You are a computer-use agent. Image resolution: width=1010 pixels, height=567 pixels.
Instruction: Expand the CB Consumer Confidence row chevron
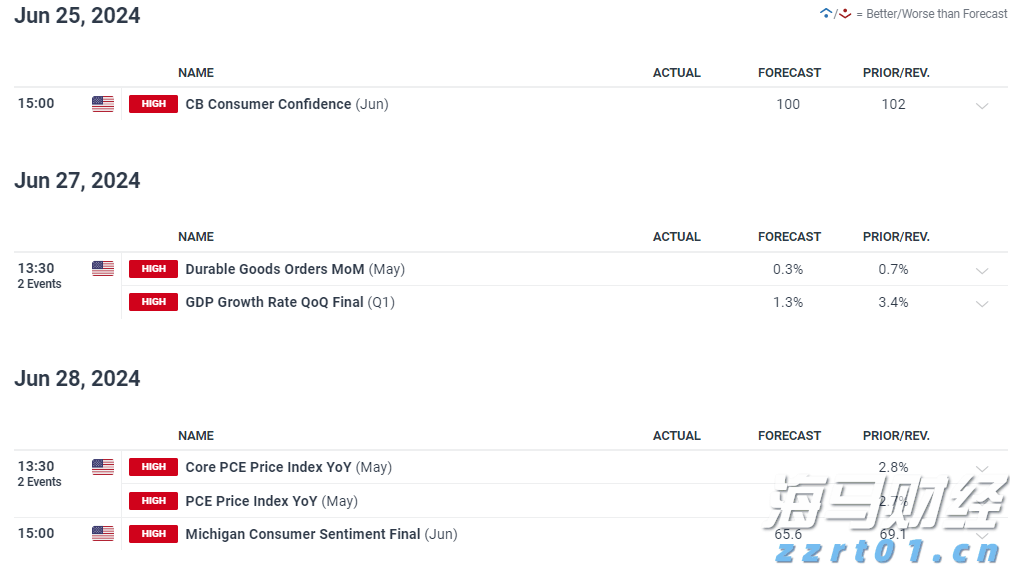(982, 106)
